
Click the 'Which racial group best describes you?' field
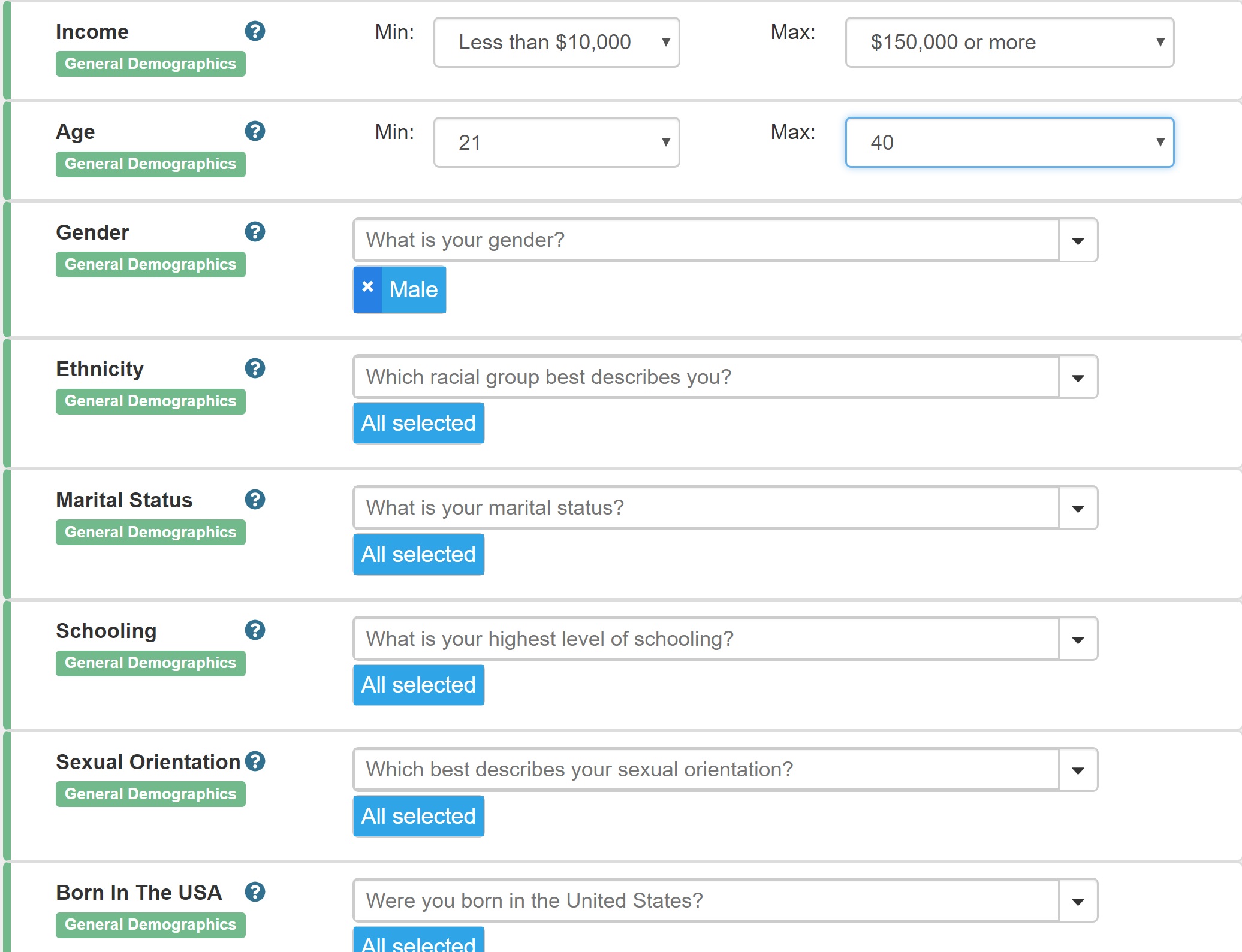[706, 377]
